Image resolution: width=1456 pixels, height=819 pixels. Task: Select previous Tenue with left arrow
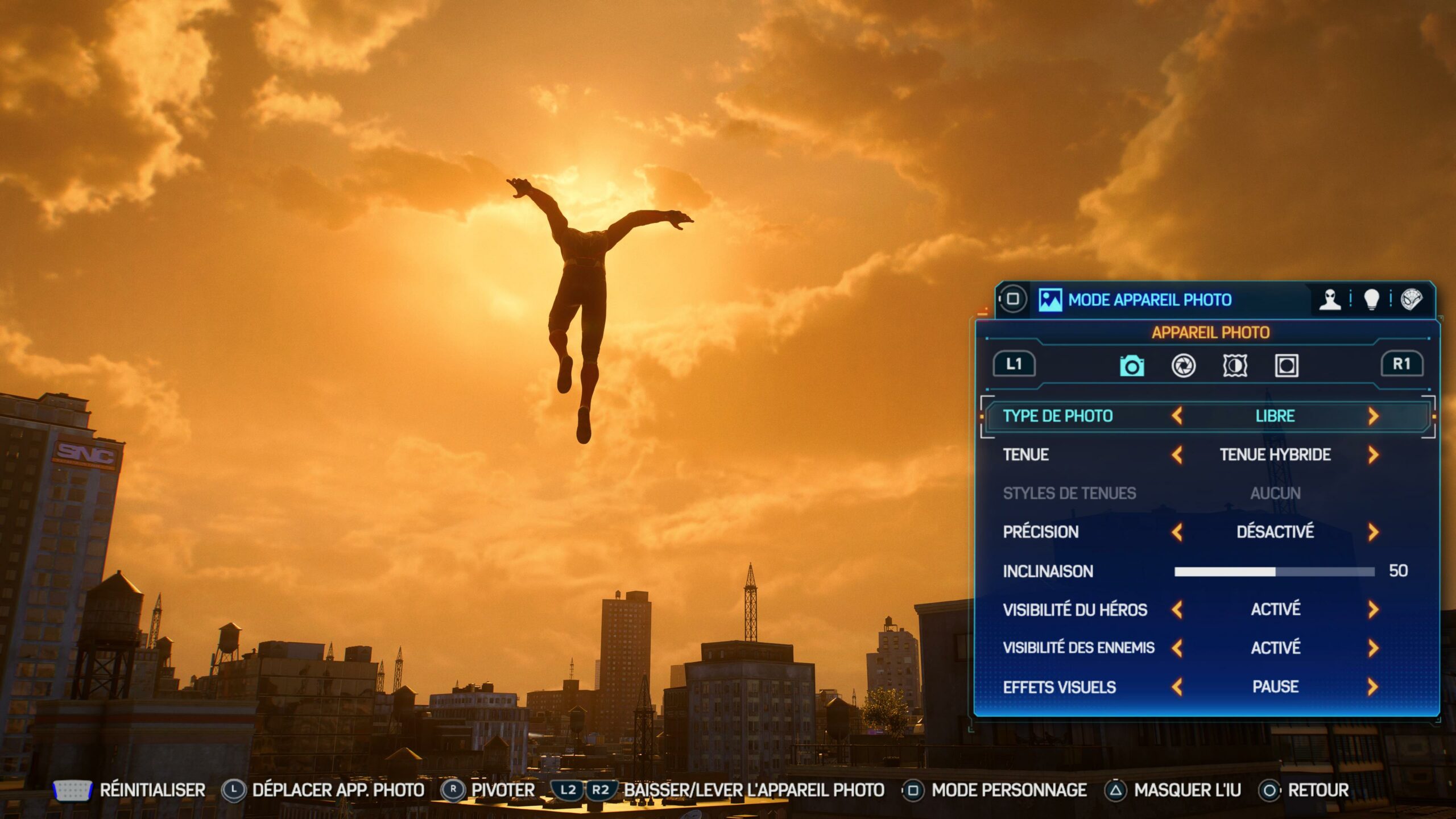tap(1177, 454)
